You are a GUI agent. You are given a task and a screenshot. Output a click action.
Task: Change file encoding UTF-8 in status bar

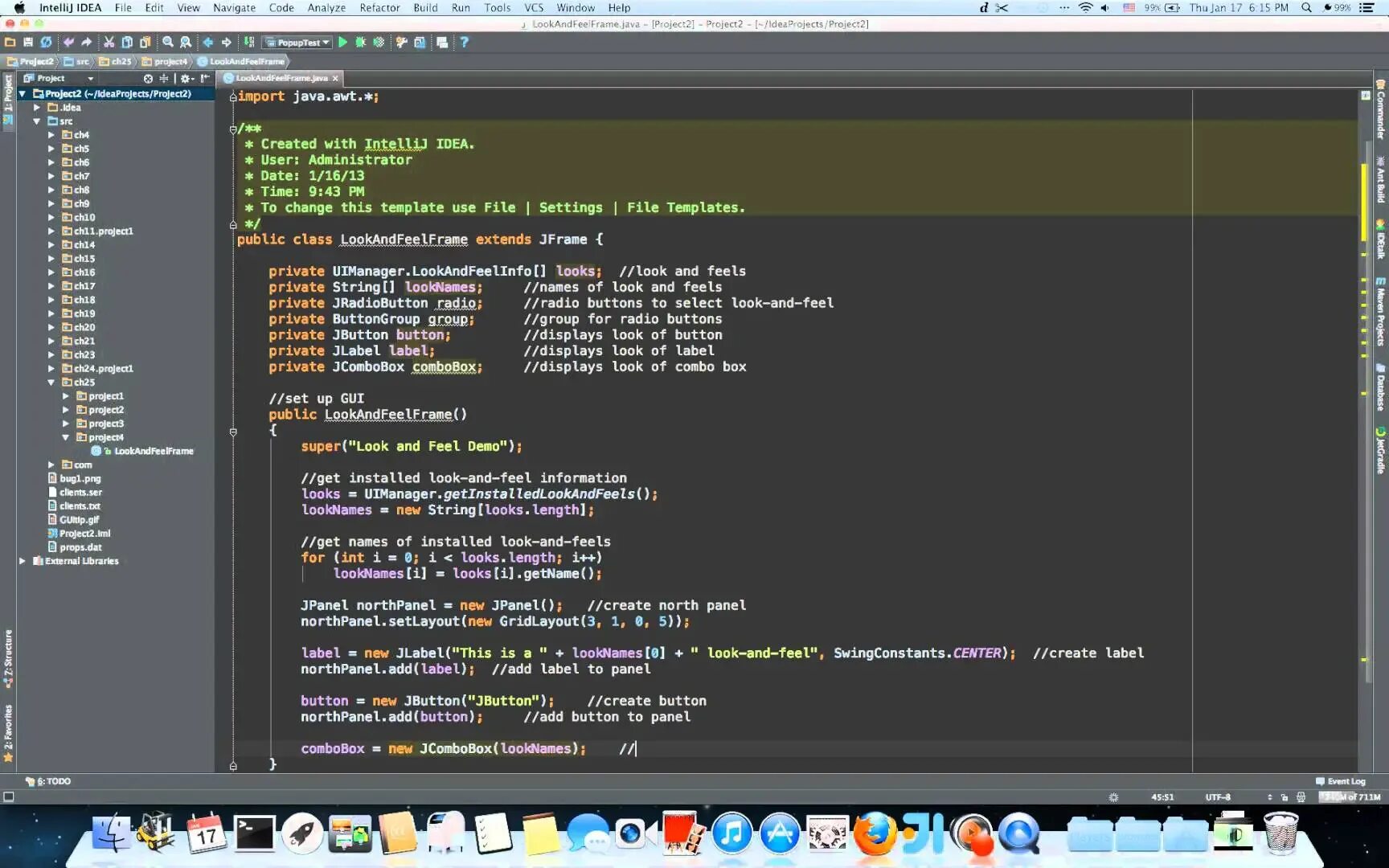[1218, 797]
